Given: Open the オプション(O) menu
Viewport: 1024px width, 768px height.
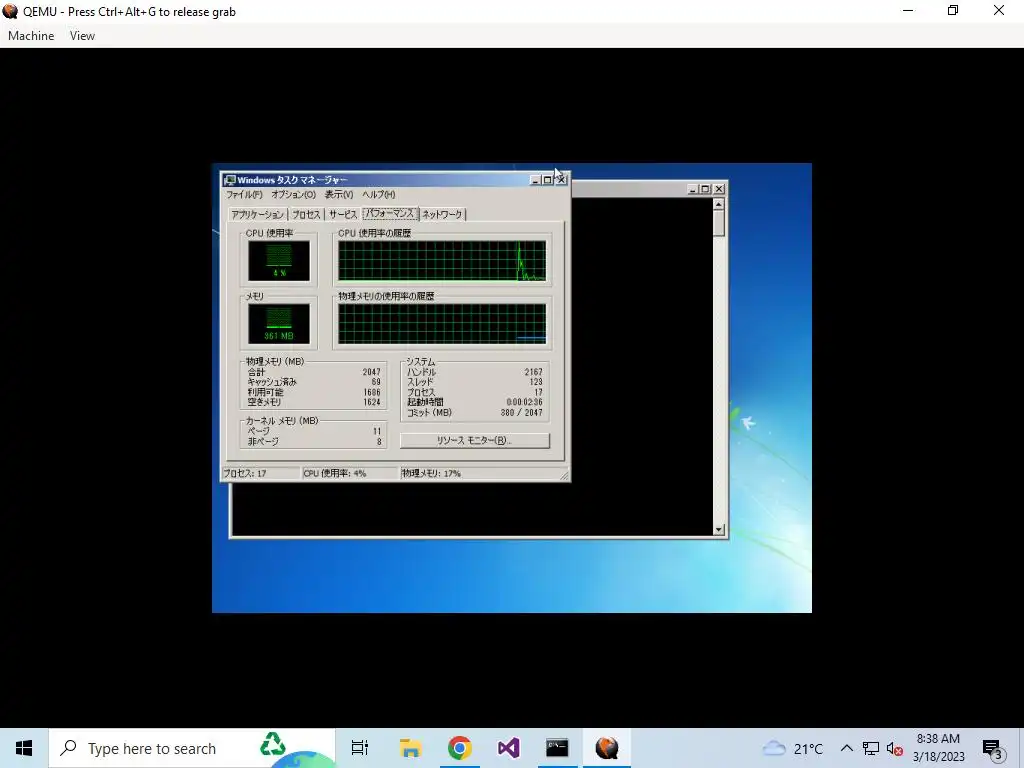Looking at the screenshot, I should (x=293, y=195).
